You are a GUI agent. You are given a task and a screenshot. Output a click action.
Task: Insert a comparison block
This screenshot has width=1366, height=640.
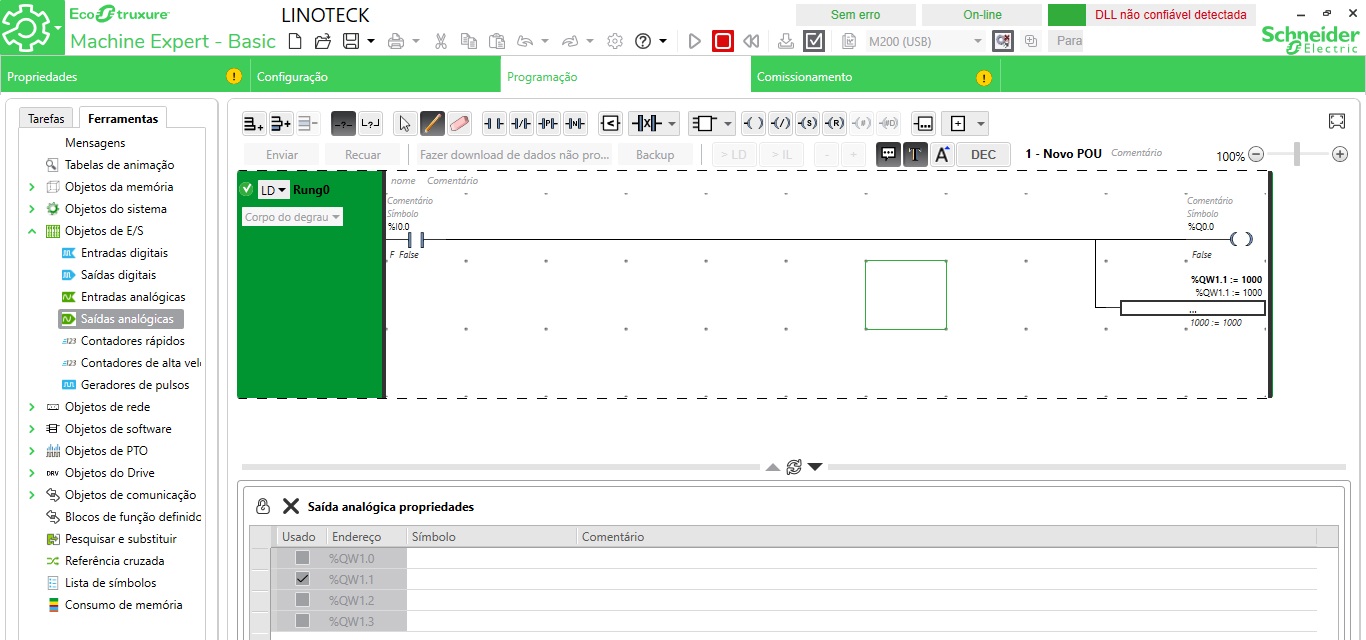[610, 123]
